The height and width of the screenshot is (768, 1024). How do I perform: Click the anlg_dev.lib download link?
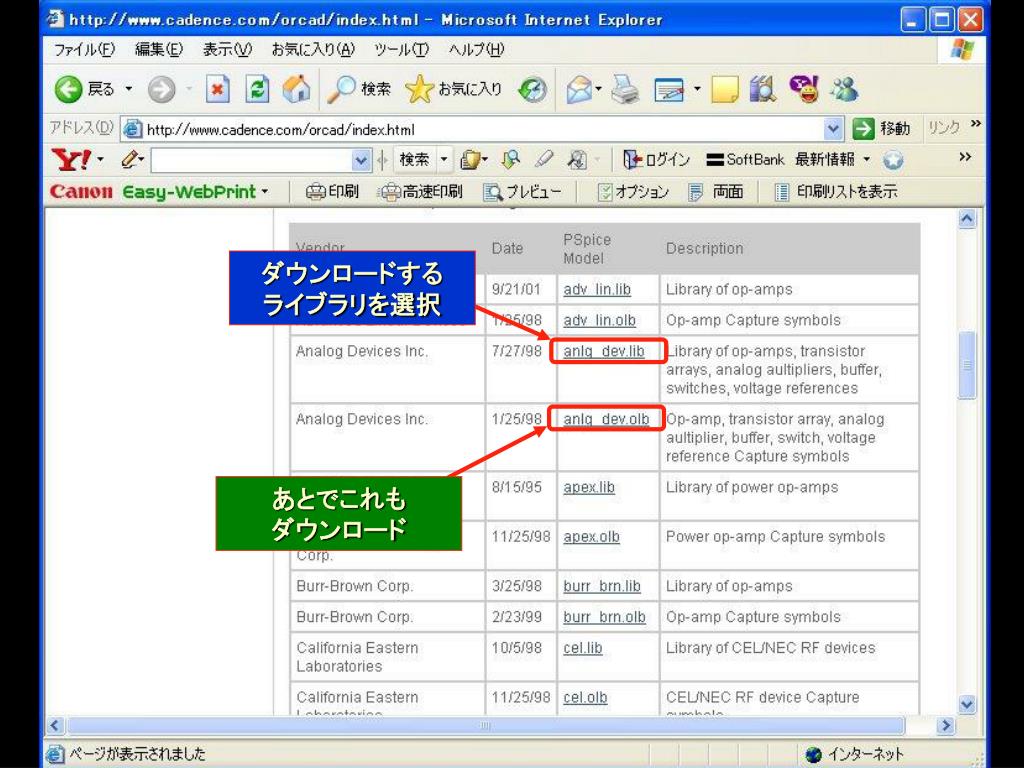[604, 351]
